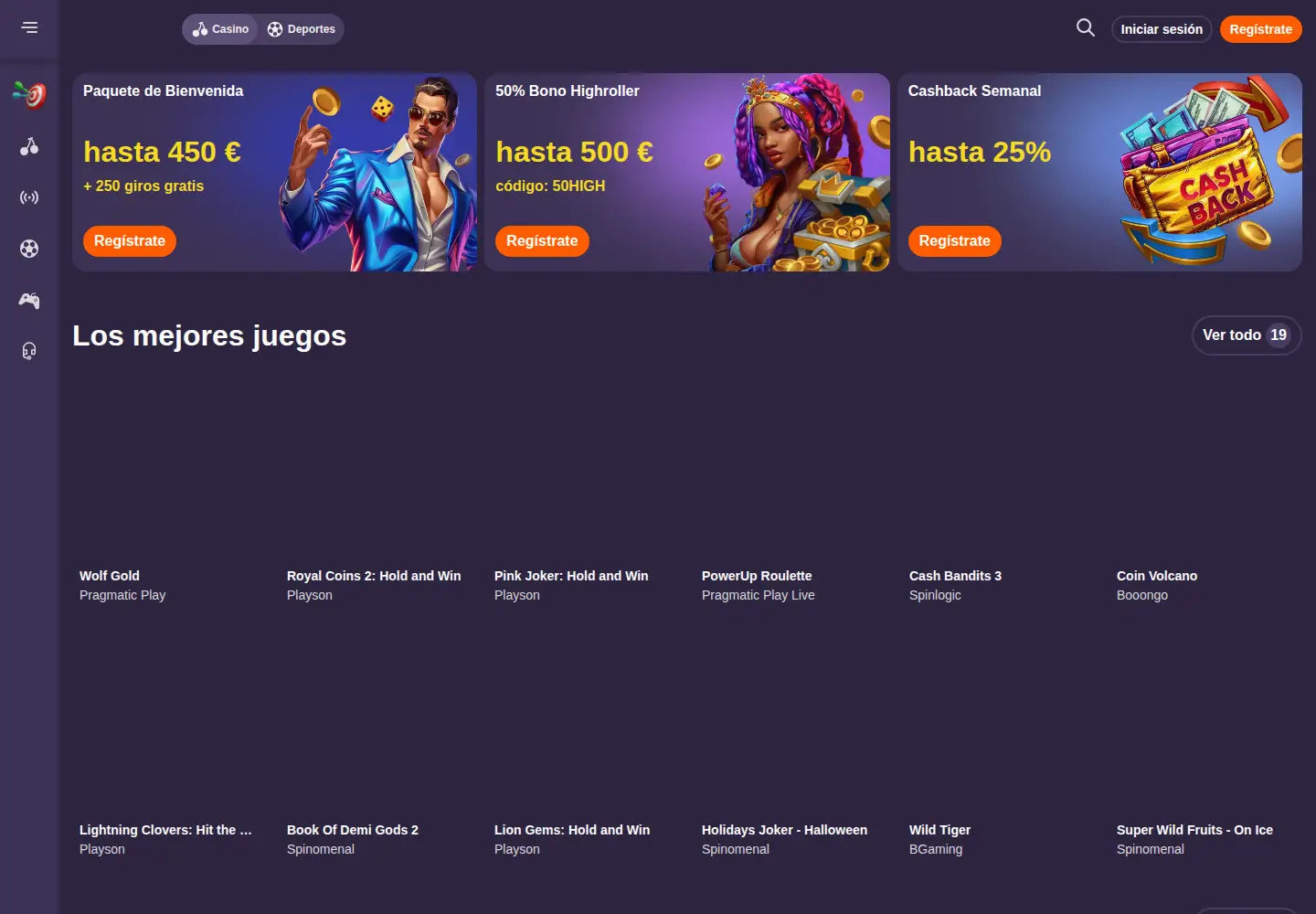Image resolution: width=1316 pixels, height=914 pixels.
Task: Click the Pragmatic Play Live provider name
Action: coord(759,595)
